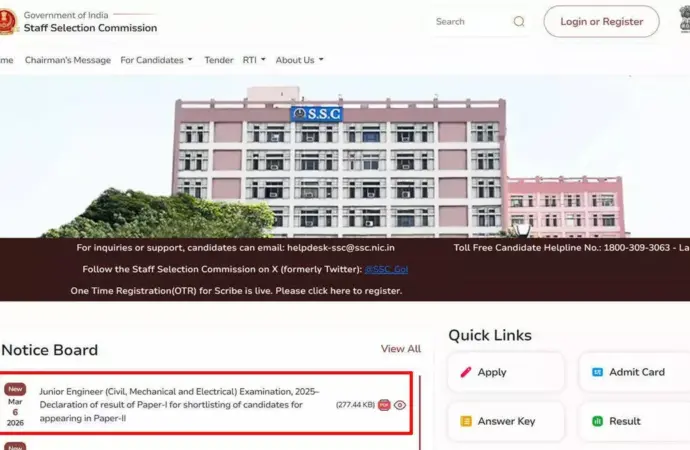Image resolution: width=690 pixels, height=450 pixels.
Task: Open the Result quick link
Action: 634,421
